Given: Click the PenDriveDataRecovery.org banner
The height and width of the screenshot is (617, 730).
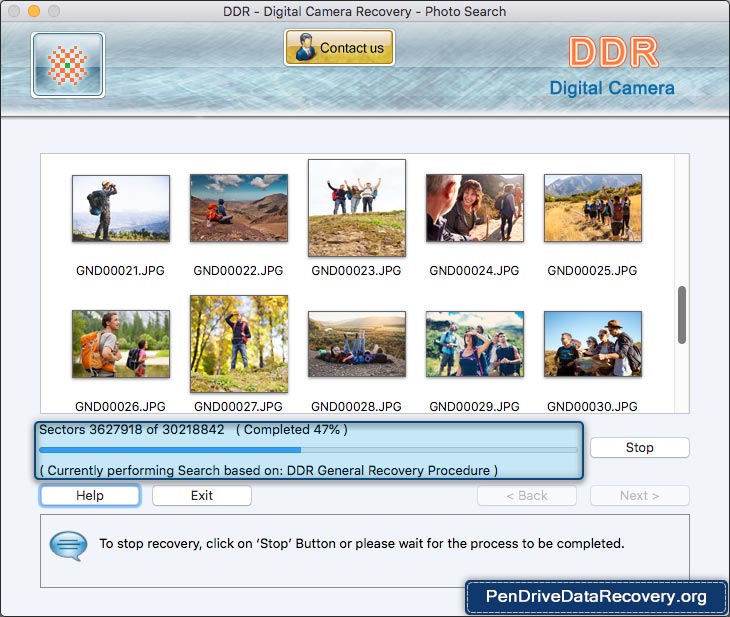Looking at the screenshot, I should pyautogui.click(x=596, y=597).
